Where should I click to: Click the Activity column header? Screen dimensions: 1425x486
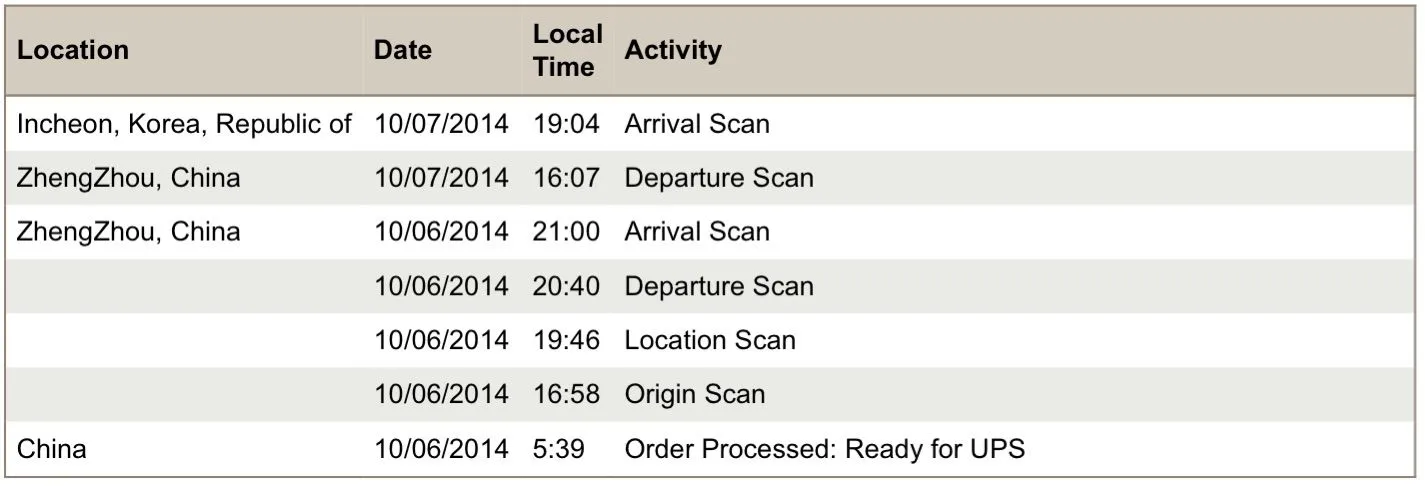(673, 50)
